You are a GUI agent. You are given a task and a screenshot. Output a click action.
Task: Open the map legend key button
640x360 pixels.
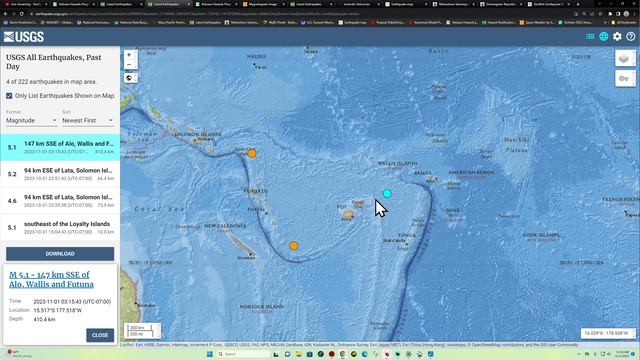point(625,78)
